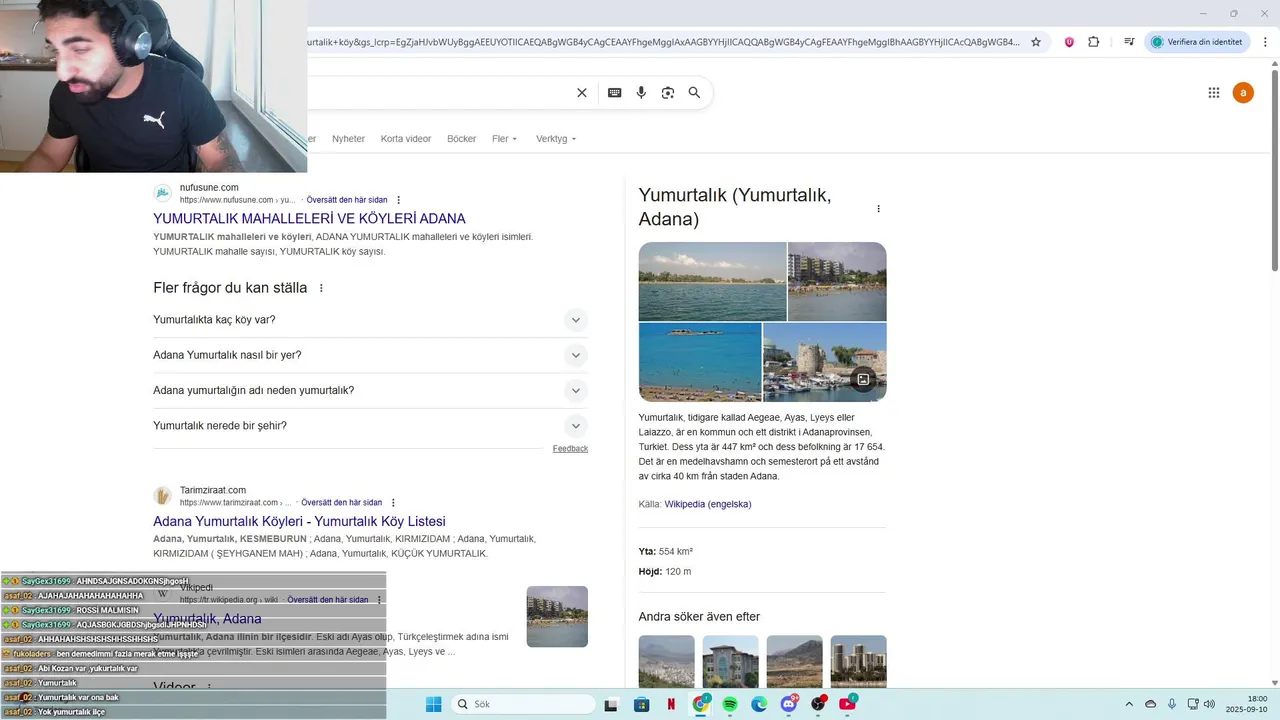Switch to the Böcker tab
Viewport: 1280px width, 720px height.
[x=461, y=139]
